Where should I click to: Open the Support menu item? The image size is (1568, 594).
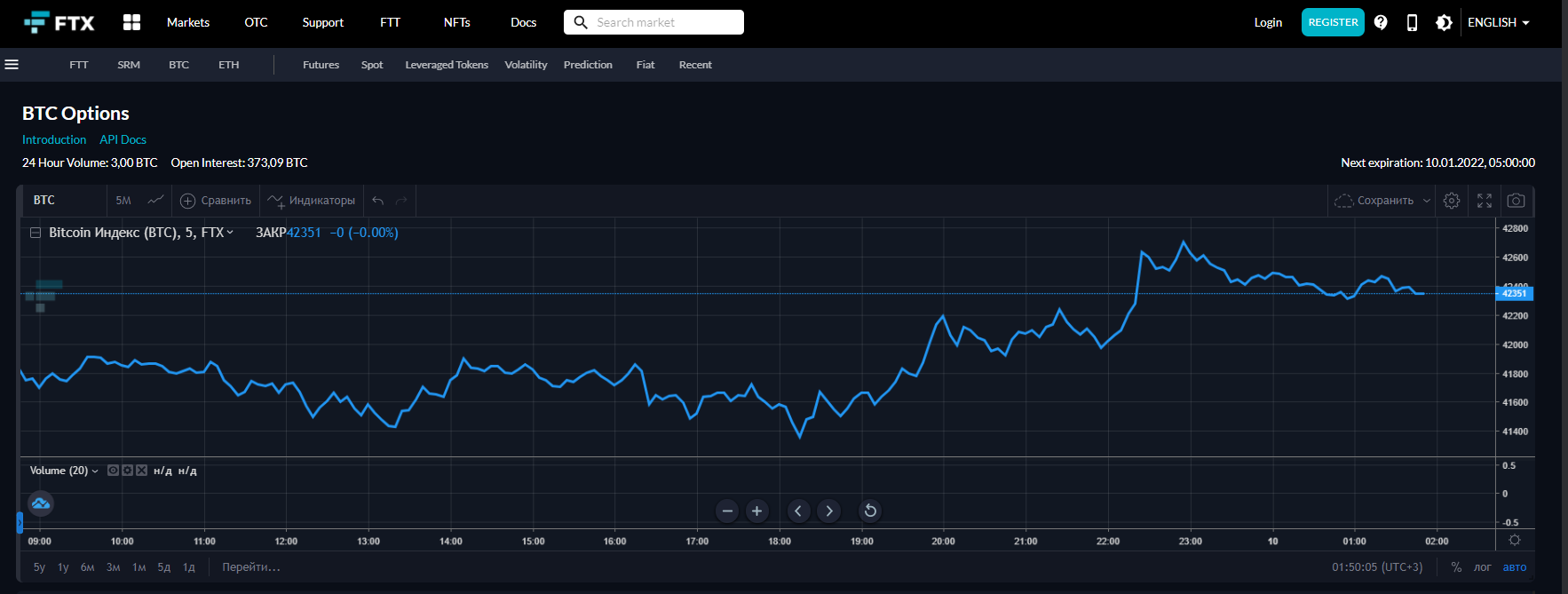pos(322,22)
